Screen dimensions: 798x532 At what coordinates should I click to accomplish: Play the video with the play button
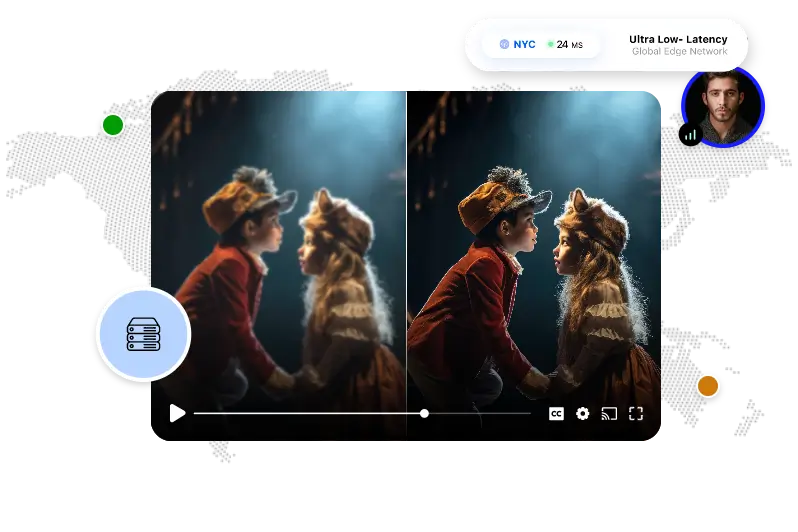pyautogui.click(x=177, y=413)
